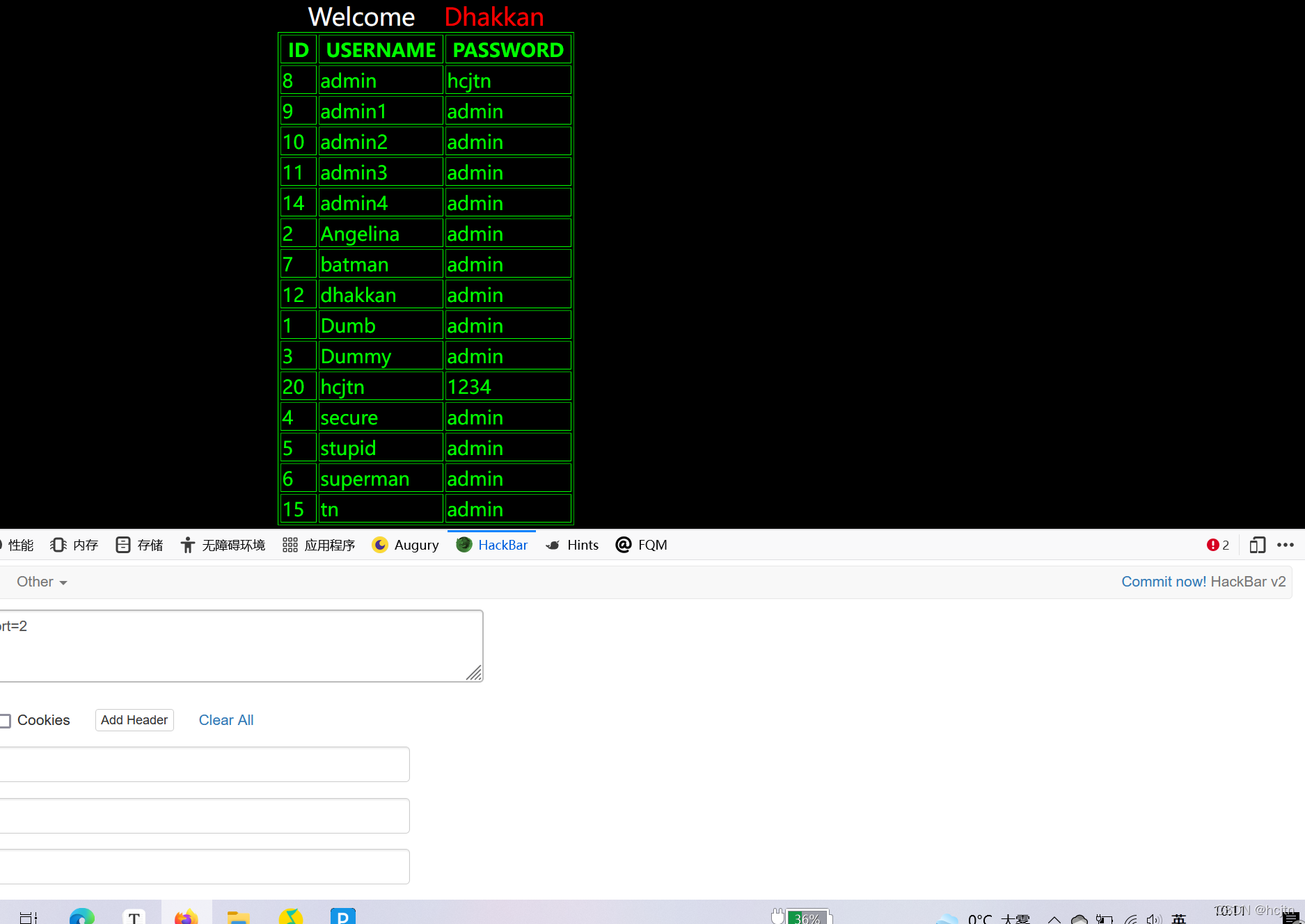Click into the post data textarea containing rt=2
The image size is (1305, 924).
tap(240, 646)
